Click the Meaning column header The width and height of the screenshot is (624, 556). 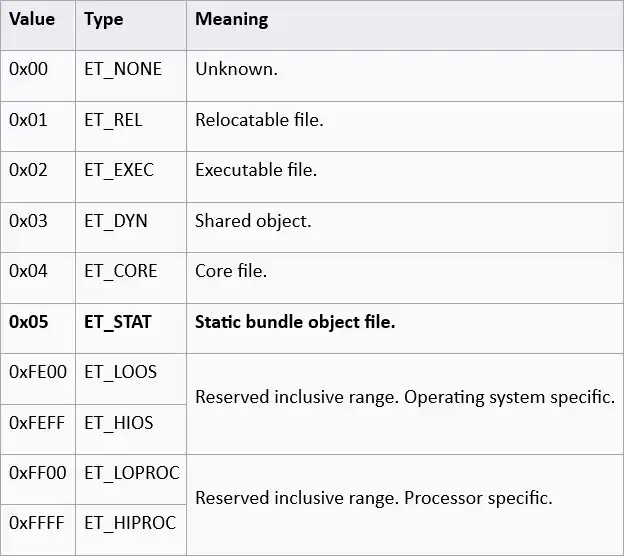point(405,25)
